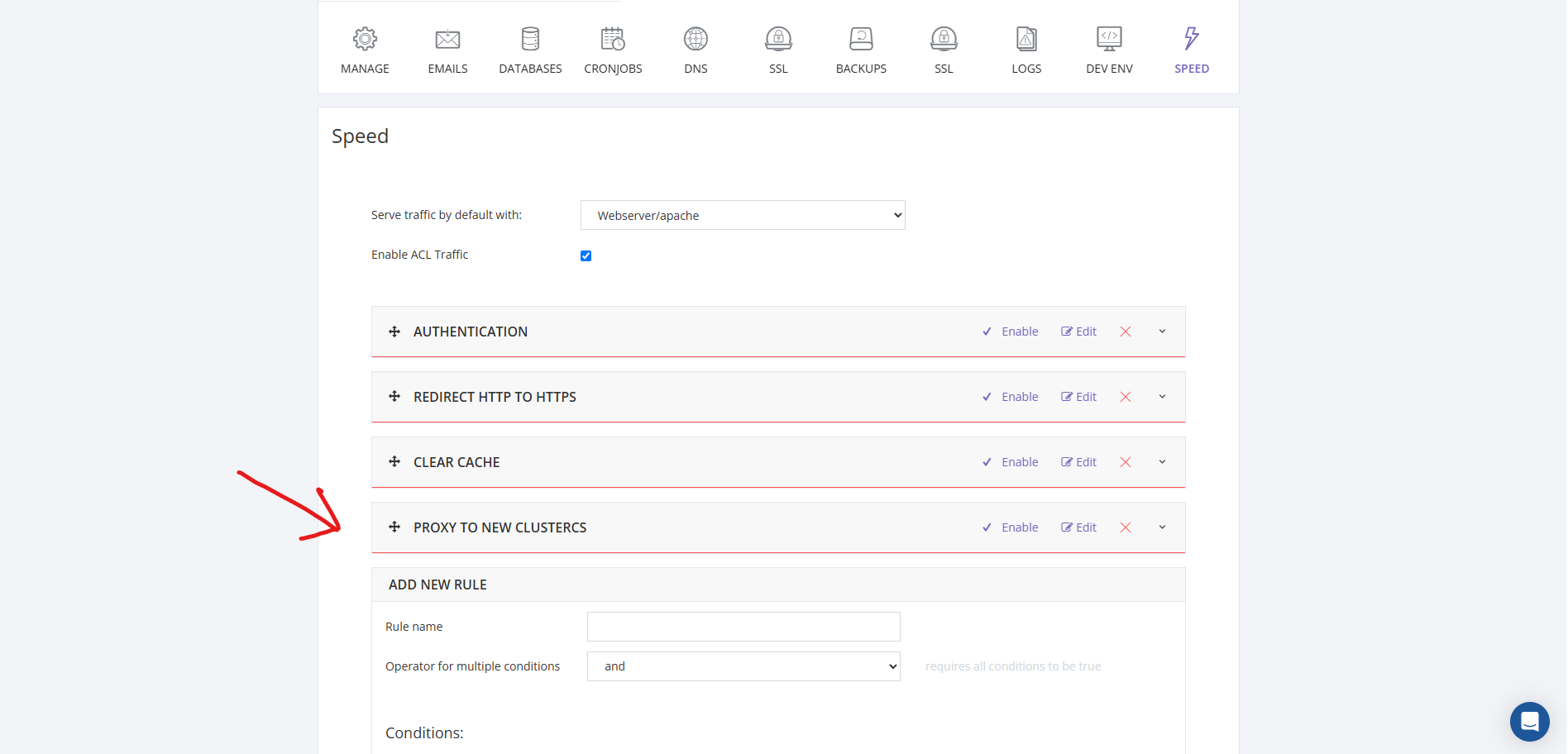Open the BACKUPS icon
The image size is (1568, 754).
[861, 39]
